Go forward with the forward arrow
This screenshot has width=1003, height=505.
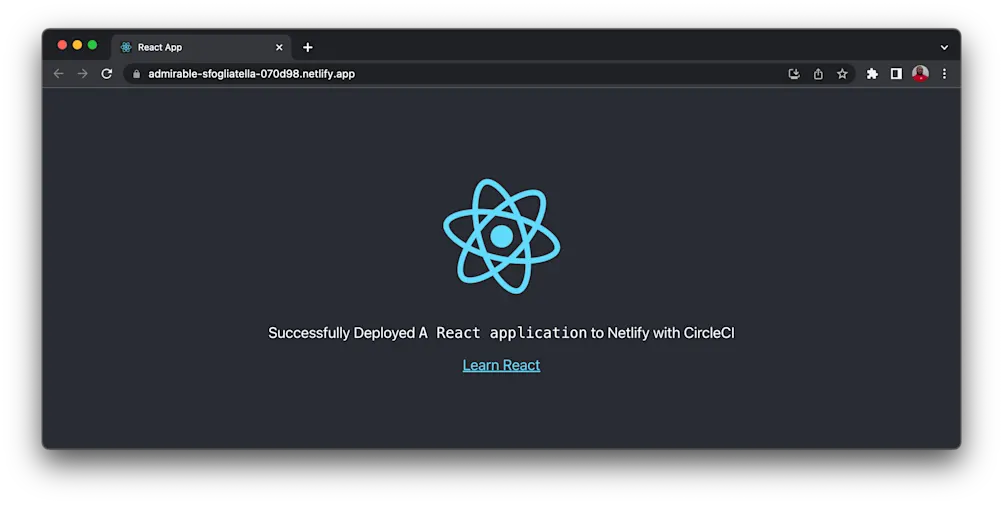(x=83, y=74)
